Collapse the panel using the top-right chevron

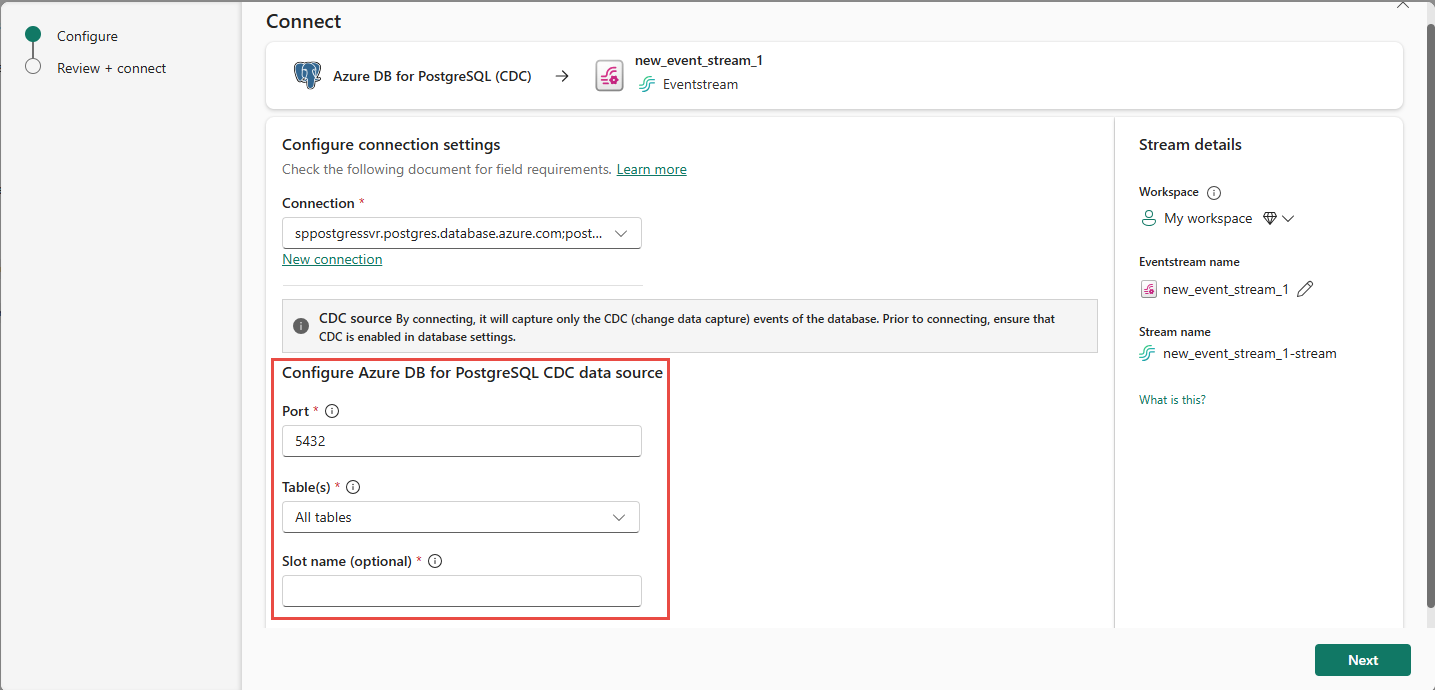(x=1402, y=5)
